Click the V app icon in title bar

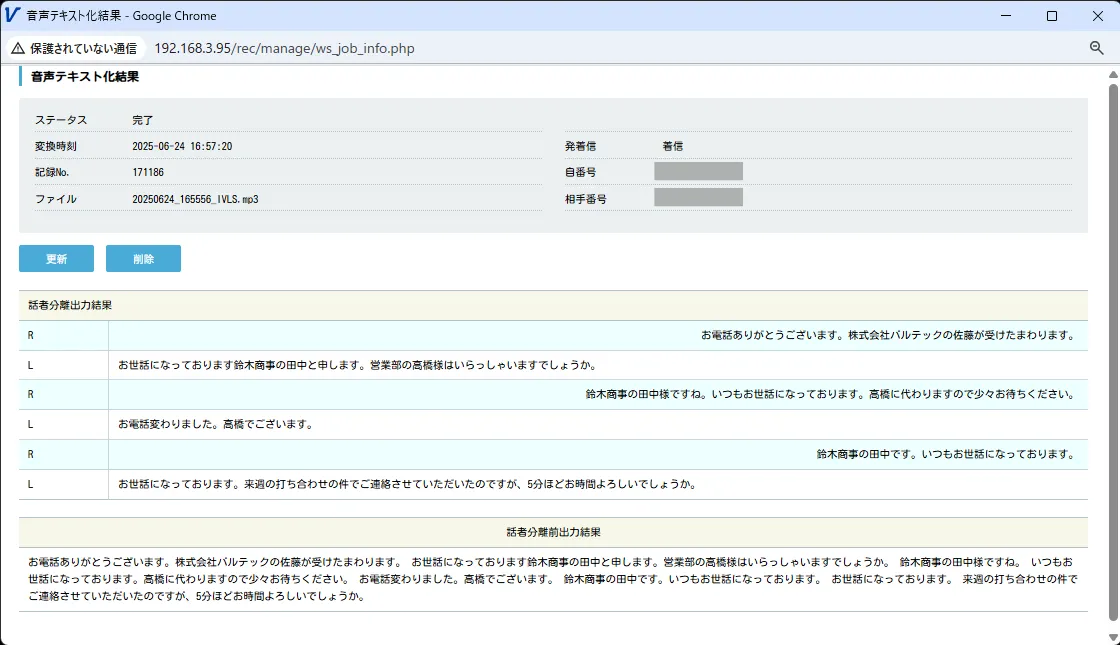[x=13, y=16]
